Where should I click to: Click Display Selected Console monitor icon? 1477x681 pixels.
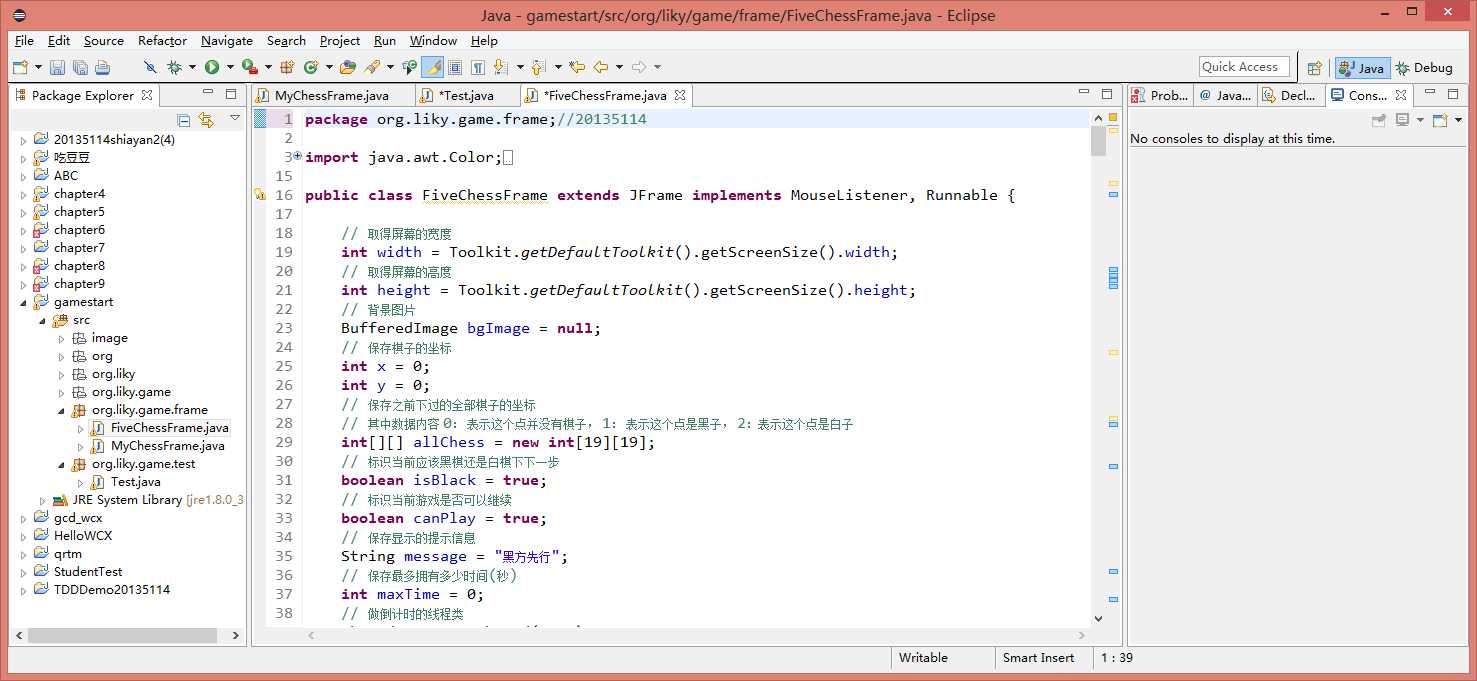pos(1402,120)
